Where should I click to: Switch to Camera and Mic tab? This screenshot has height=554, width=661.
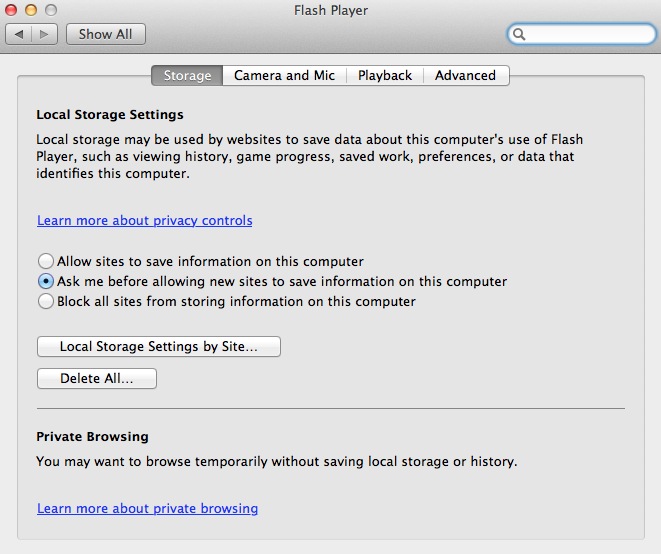(x=285, y=75)
